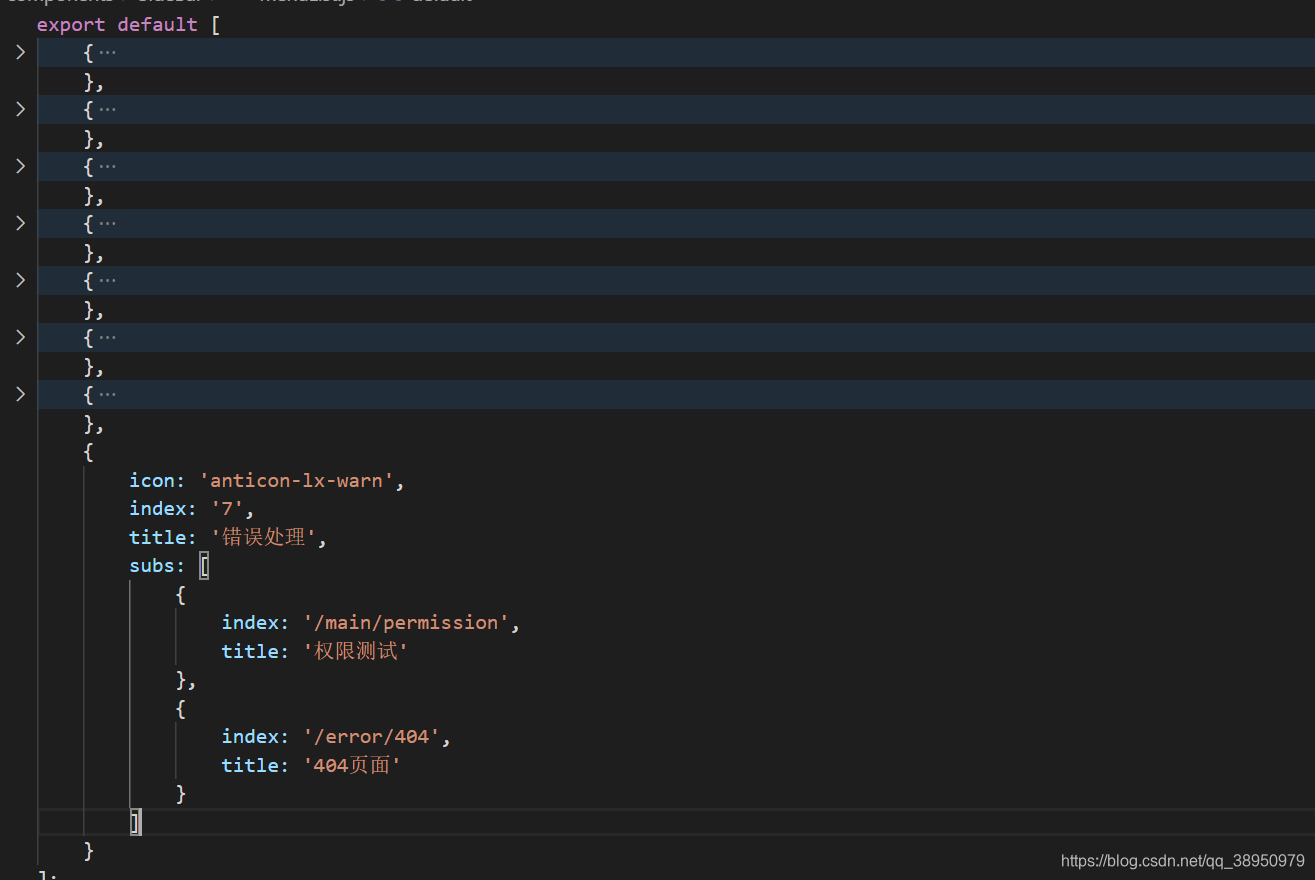Viewport: 1315px width, 880px height.
Task: Expand the third folded code block
Action: click(19, 166)
